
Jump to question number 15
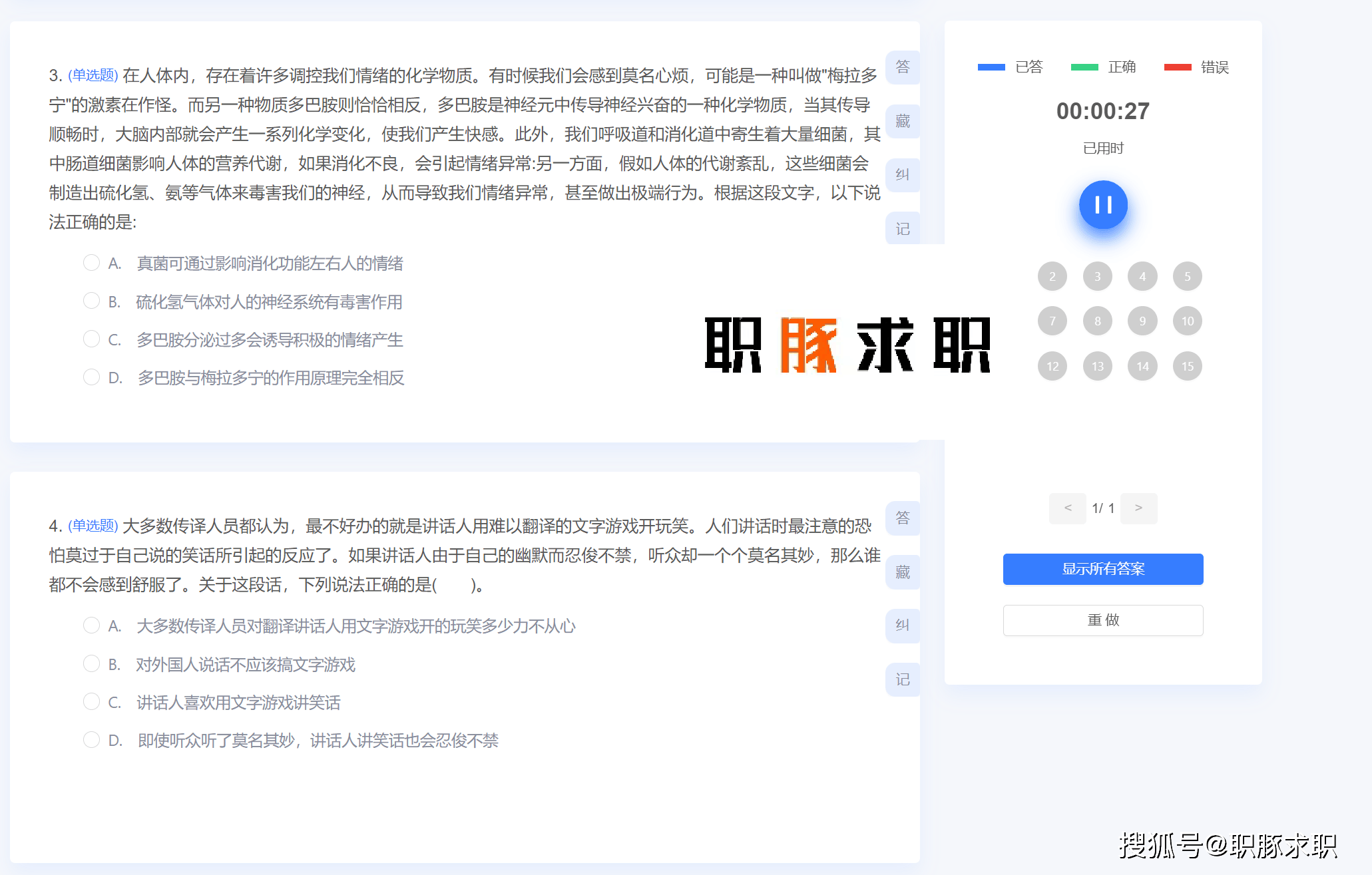1187,366
